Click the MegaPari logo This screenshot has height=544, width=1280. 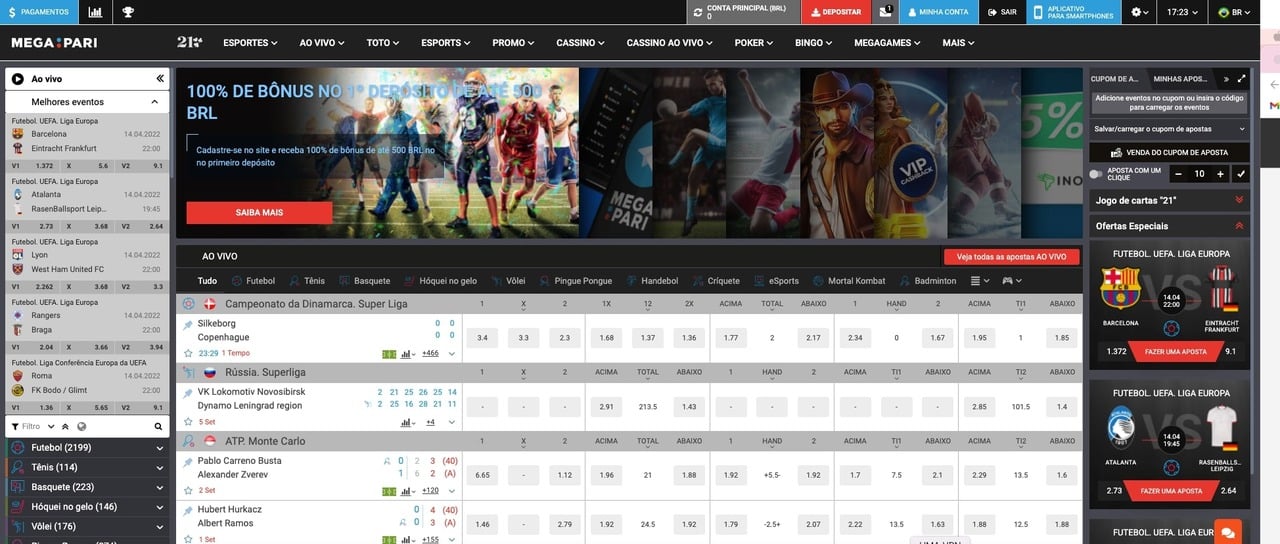point(54,43)
